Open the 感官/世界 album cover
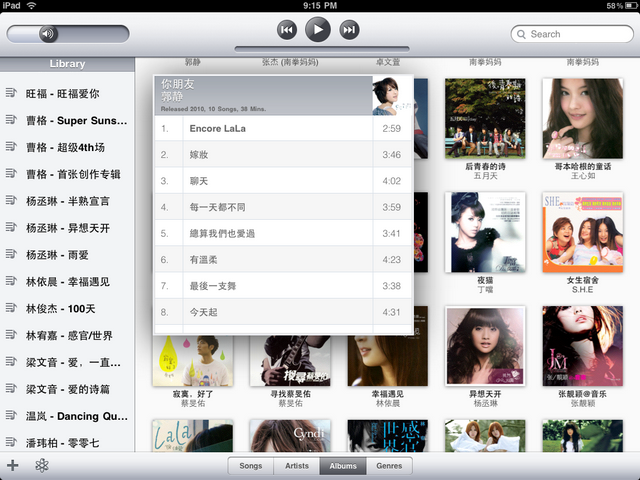 click(x=388, y=436)
